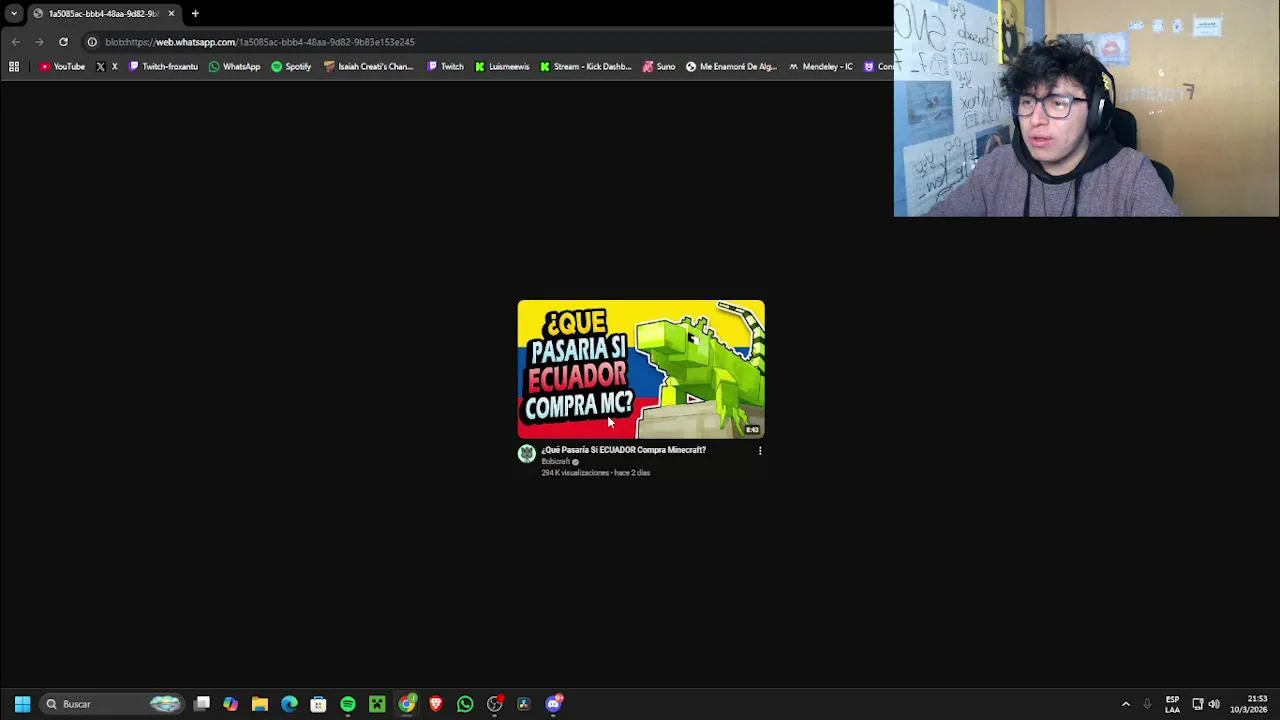Open the YouTube bookmark
This screenshot has width=1280, height=720.
pos(62,67)
